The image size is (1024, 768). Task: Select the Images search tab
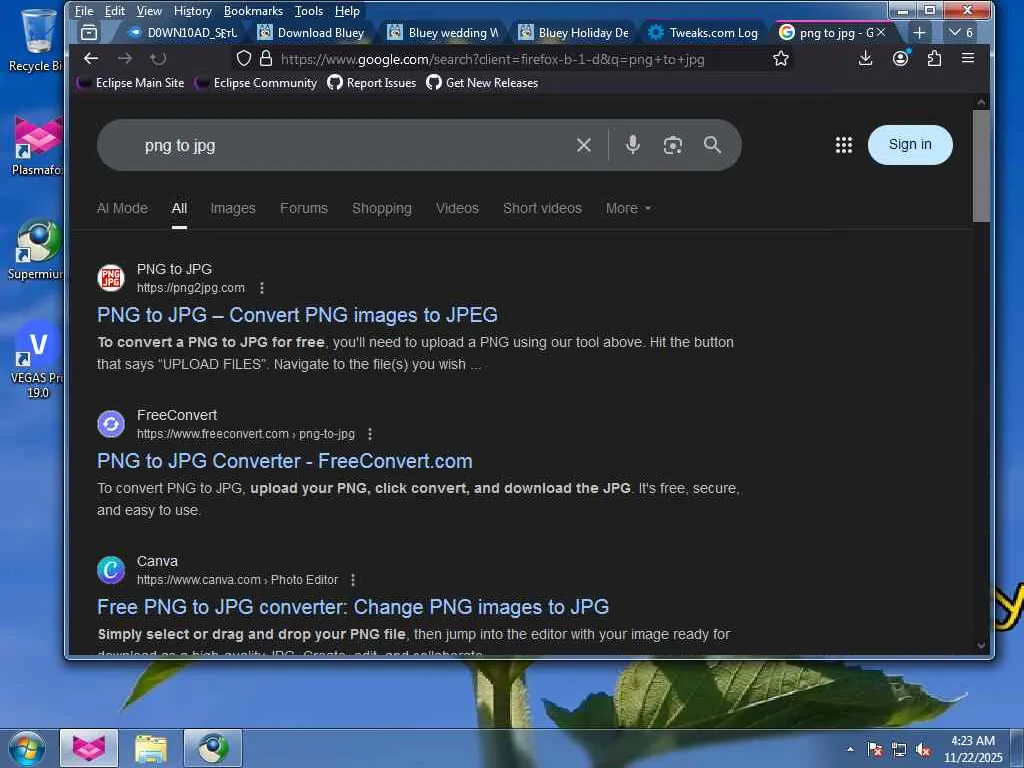click(x=232, y=208)
